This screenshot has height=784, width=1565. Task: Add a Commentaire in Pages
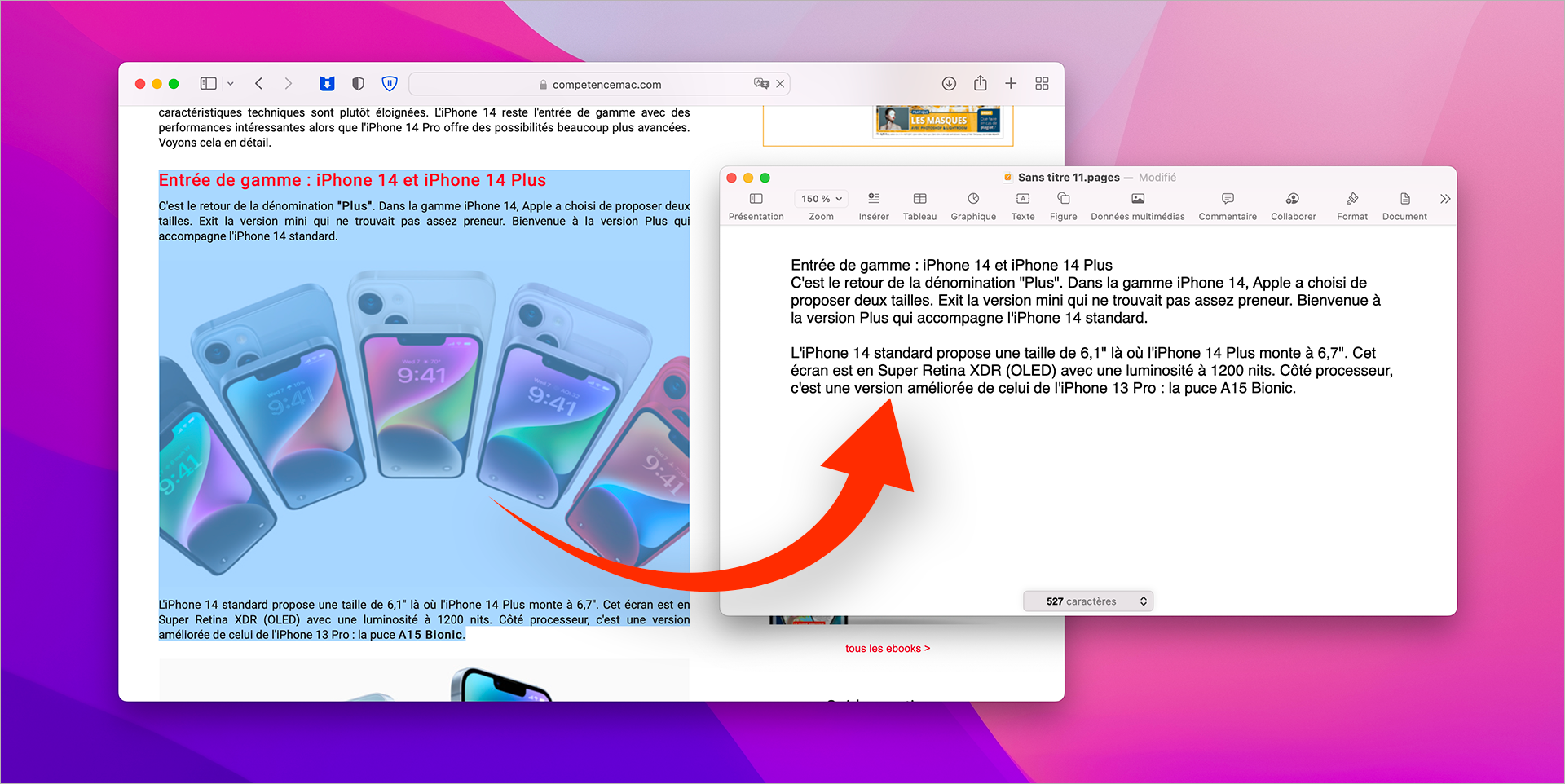click(1228, 207)
